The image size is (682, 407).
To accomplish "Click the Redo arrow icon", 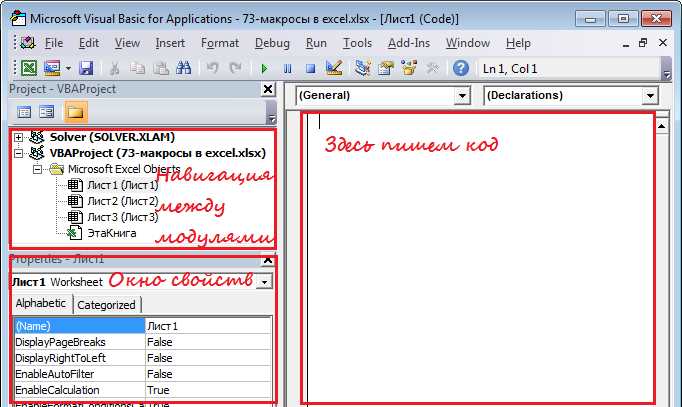I will coord(236,68).
